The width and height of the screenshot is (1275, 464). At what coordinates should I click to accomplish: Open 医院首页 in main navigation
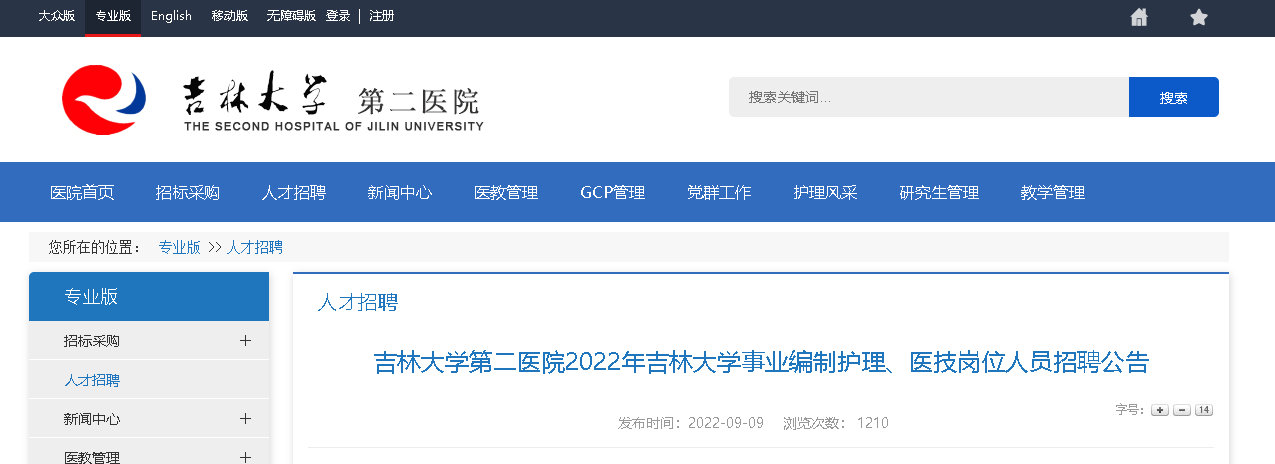click(82, 192)
